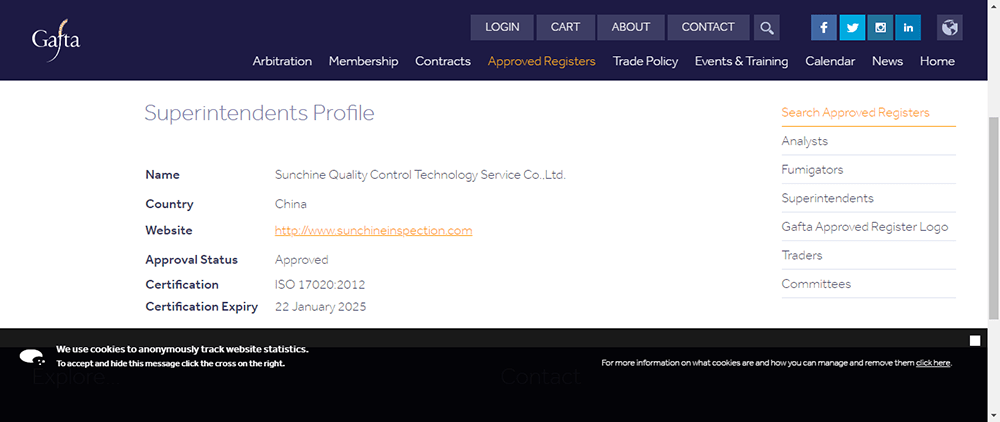The image size is (1000, 422).
Task: Open the sunchineinspection.com website link
Action: click(x=373, y=230)
